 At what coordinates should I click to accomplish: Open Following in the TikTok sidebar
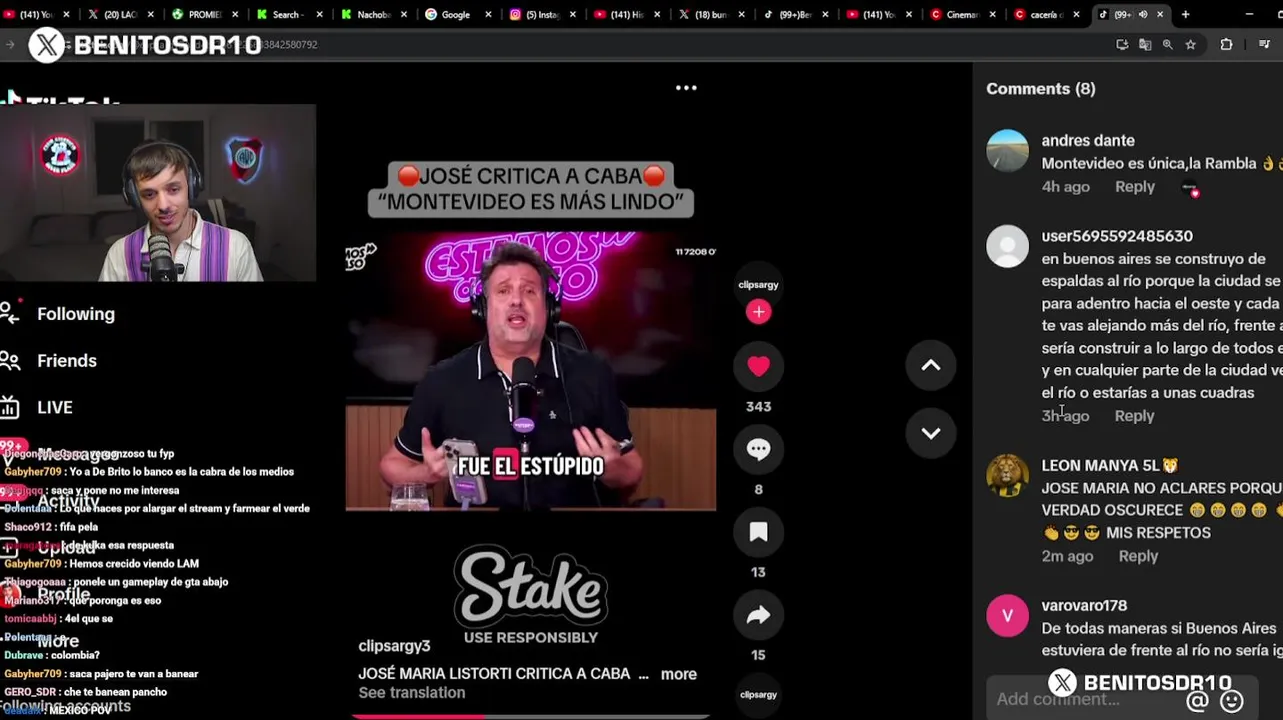click(x=76, y=314)
